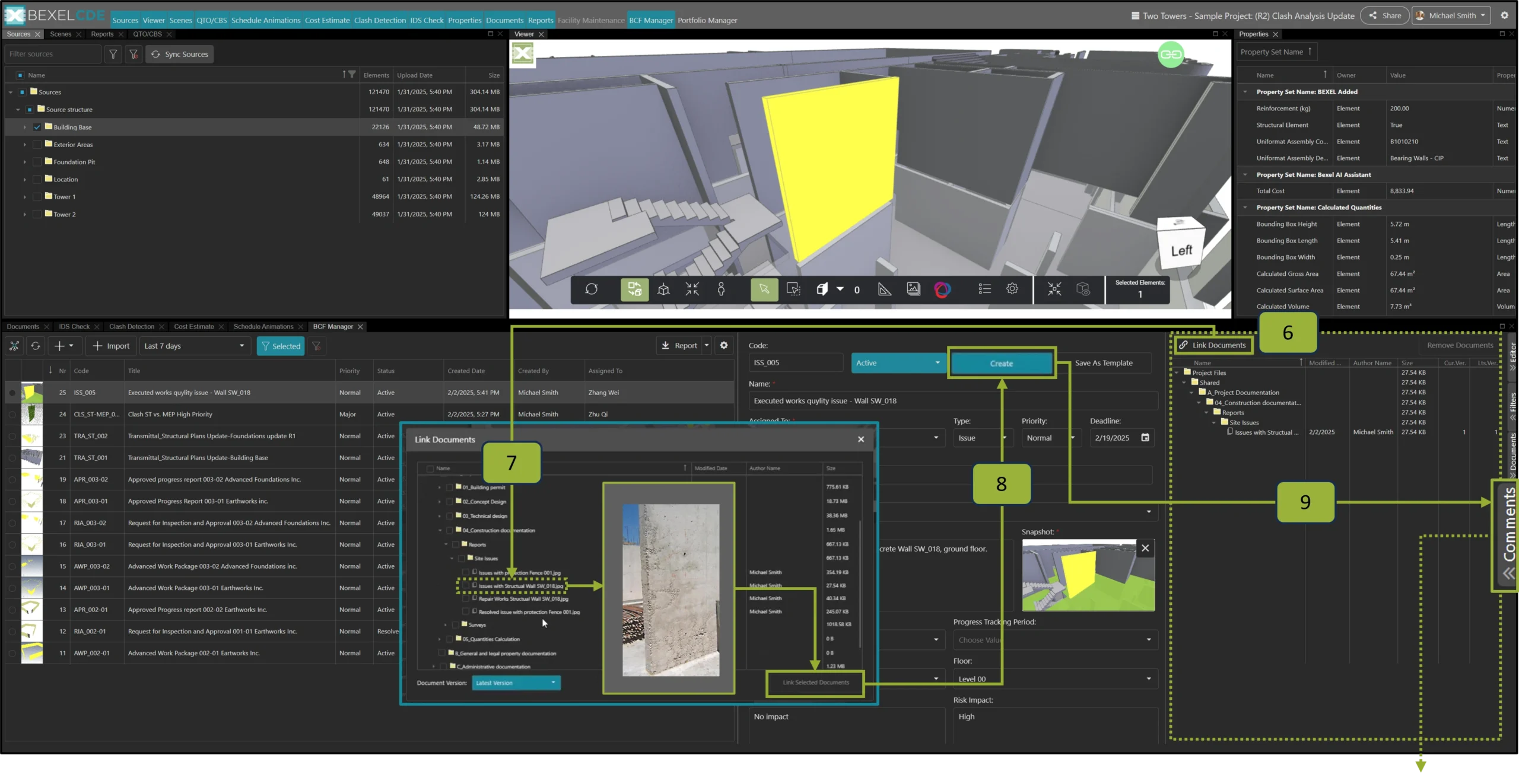
Task: Click the isolate visibility cube-eye icon
Action: [1083, 289]
